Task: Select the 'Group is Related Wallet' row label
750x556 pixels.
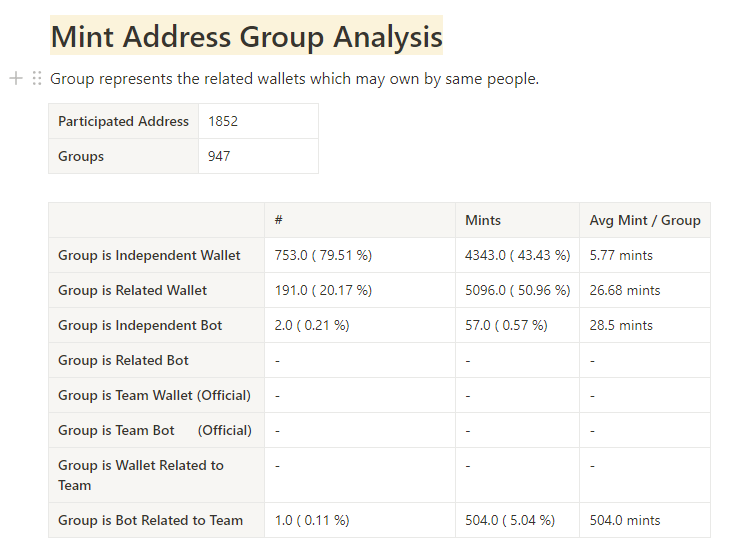Action: (x=156, y=290)
